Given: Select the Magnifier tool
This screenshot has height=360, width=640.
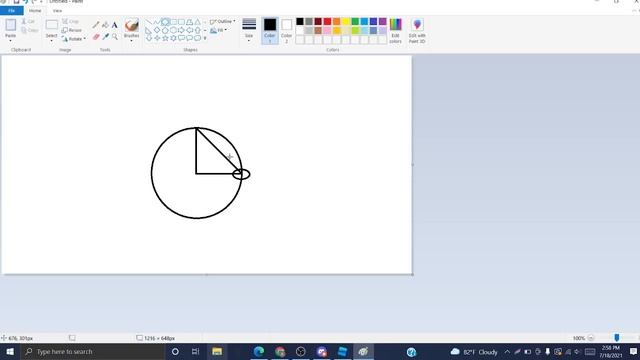Looking at the screenshot, I should point(115,37).
